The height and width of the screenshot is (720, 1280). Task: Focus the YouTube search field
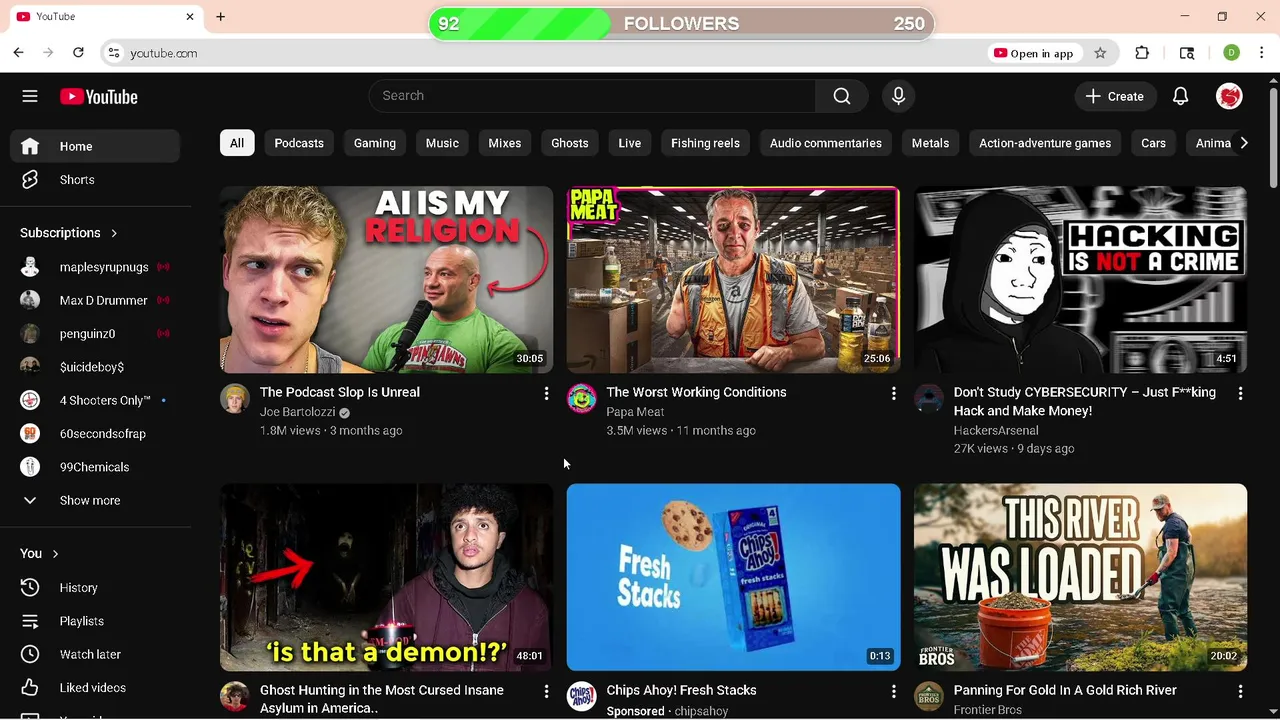(x=592, y=96)
